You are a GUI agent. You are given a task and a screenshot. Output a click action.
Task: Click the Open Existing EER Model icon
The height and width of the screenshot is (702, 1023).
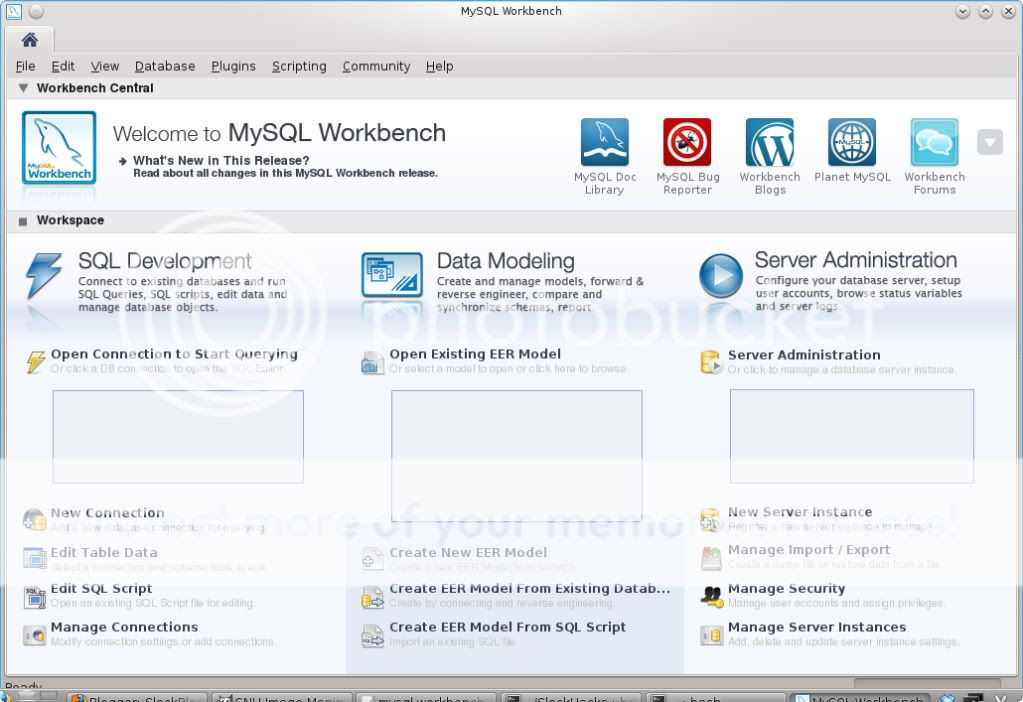tap(373, 363)
